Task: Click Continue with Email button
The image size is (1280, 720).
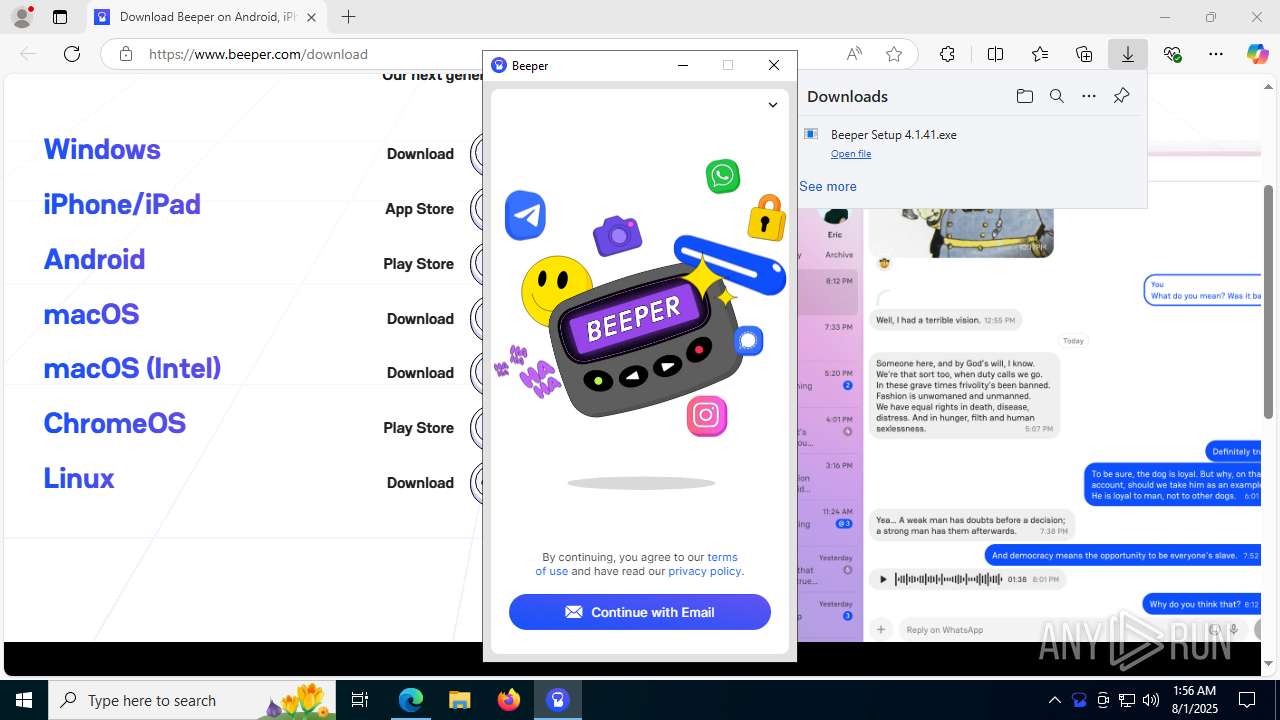Action: pyautogui.click(x=640, y=612)
